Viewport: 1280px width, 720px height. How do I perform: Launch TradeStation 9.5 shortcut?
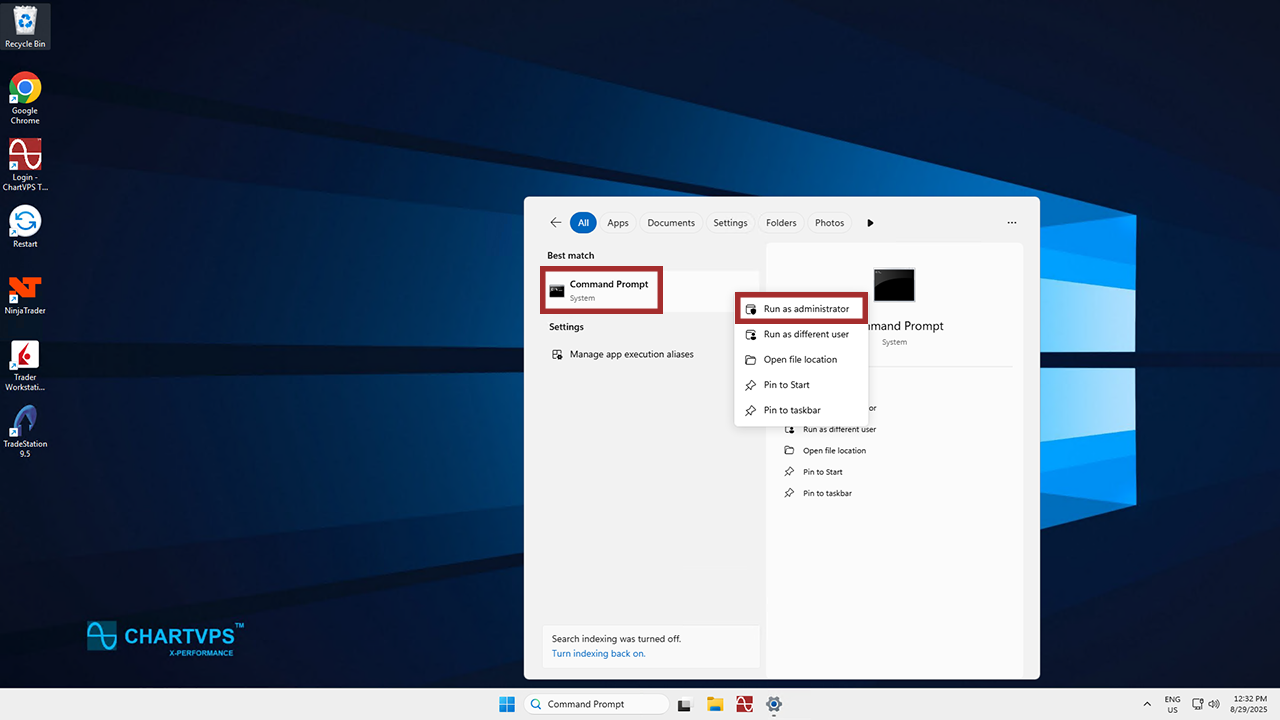tap(25, 428)
